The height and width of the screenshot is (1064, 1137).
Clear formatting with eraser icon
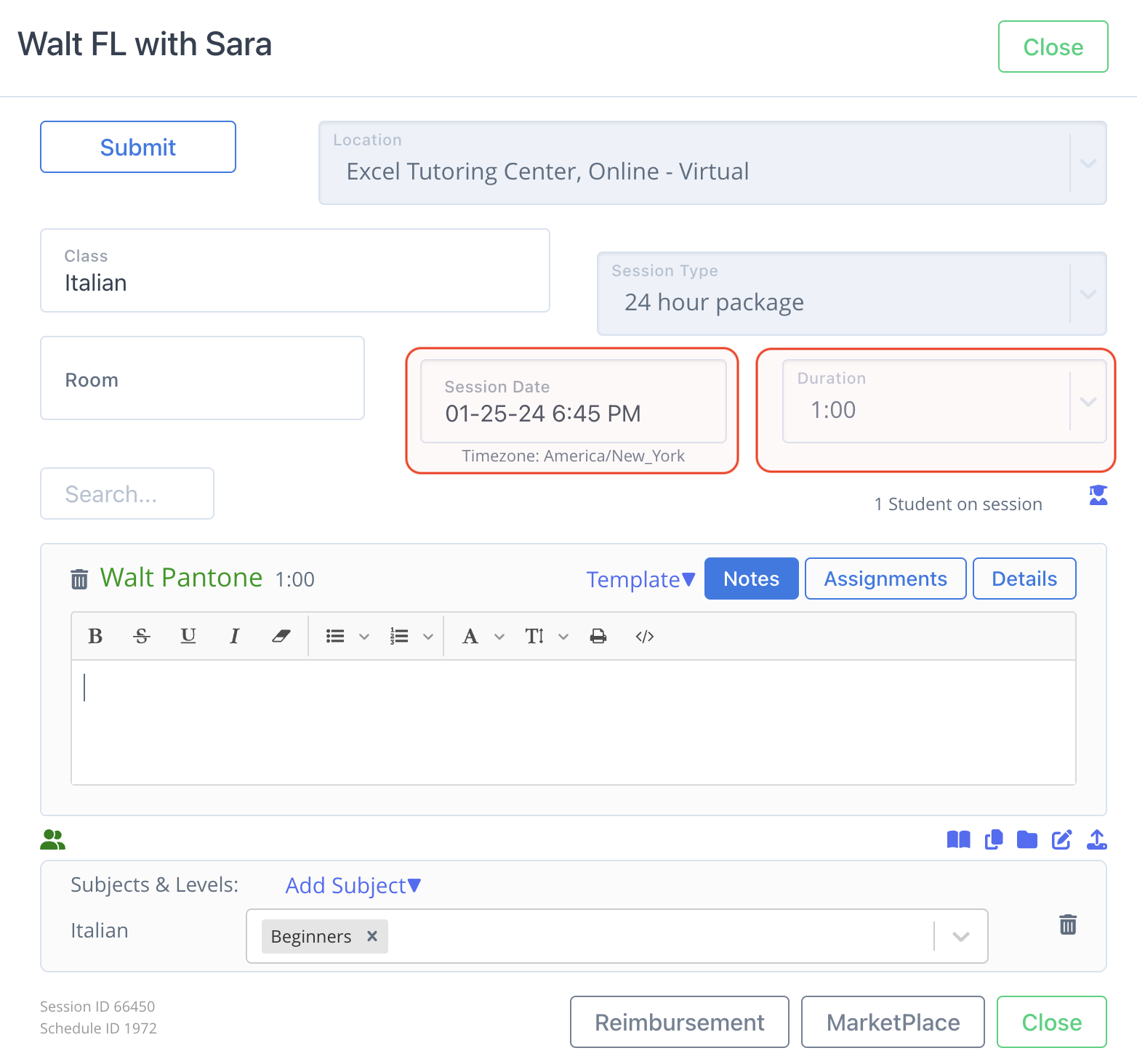(281, 637)
